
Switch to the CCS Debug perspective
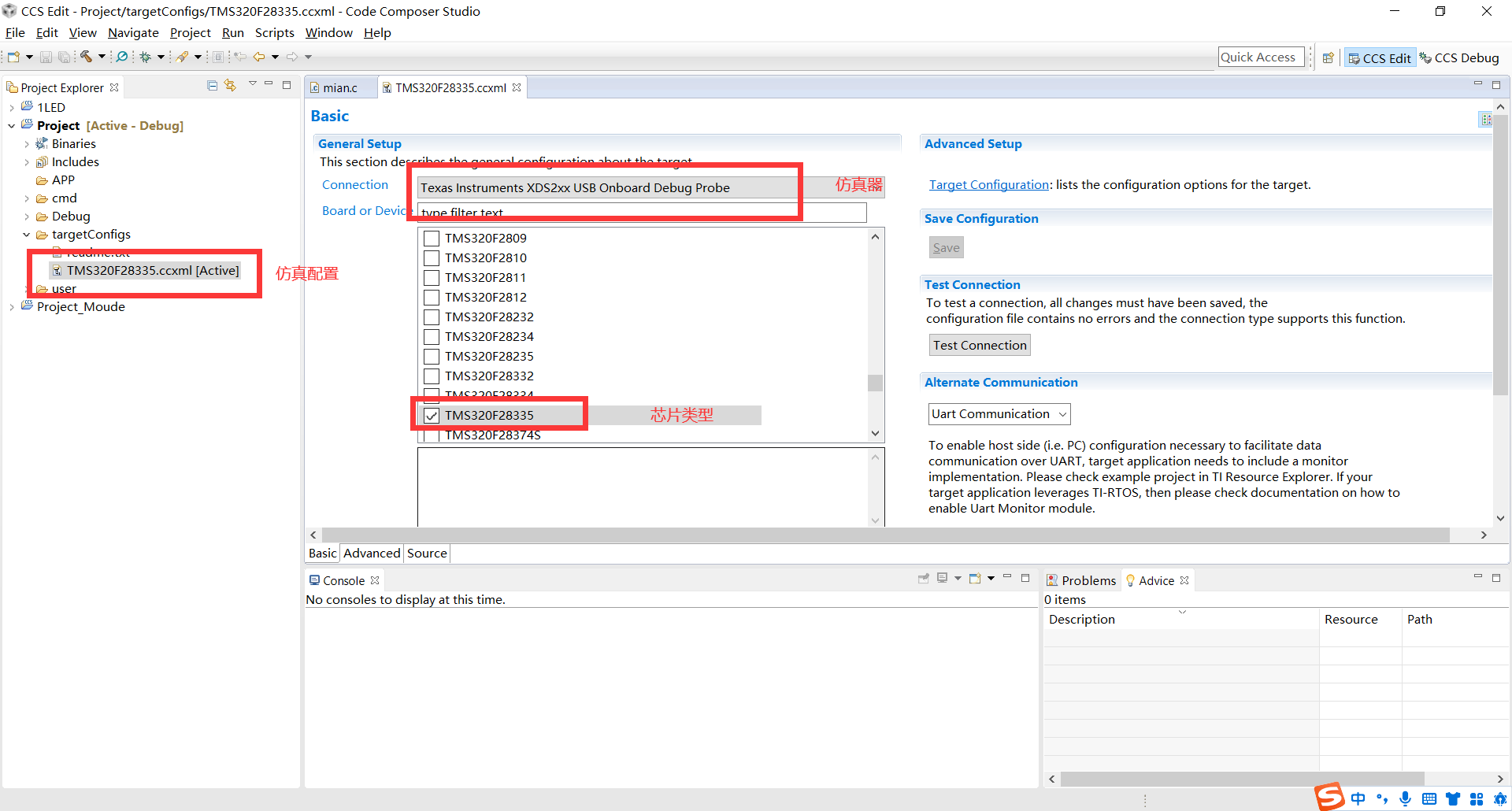[x=1459, y=58]
